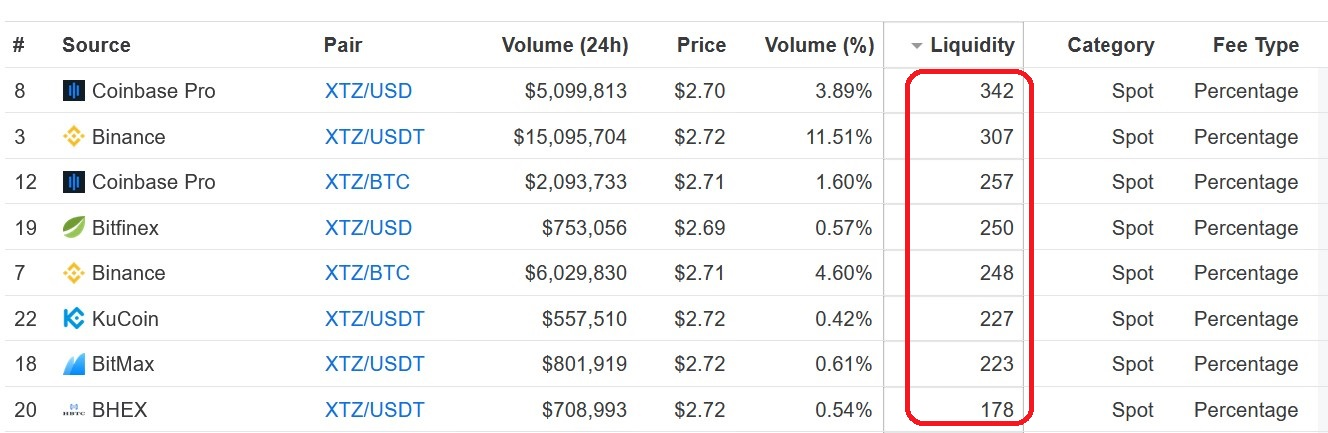Click the Binance logo in XTZ/BTC row
Screen dimensions: 1328x433
[73, 273]
